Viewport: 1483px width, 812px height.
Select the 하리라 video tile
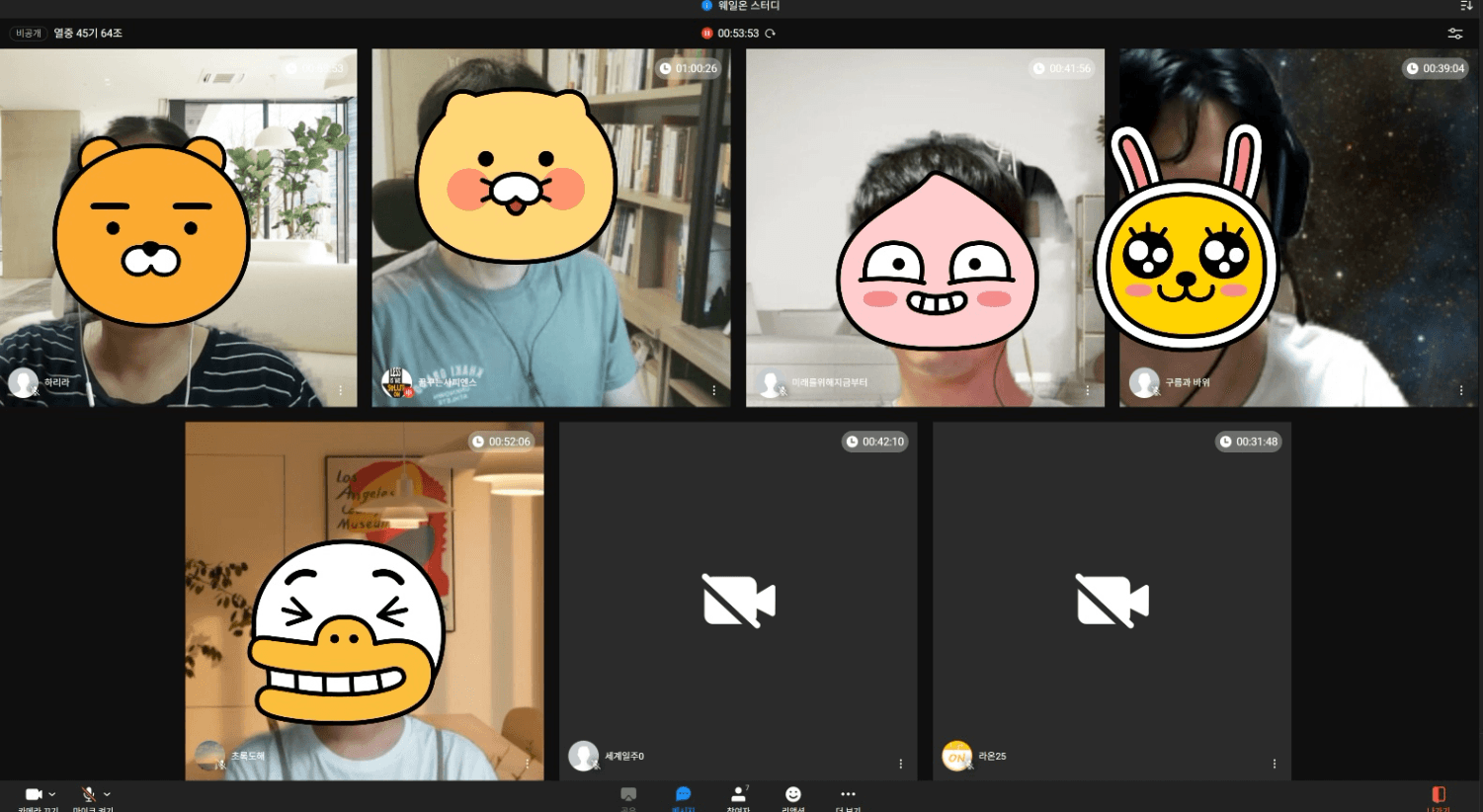(178, 228)
